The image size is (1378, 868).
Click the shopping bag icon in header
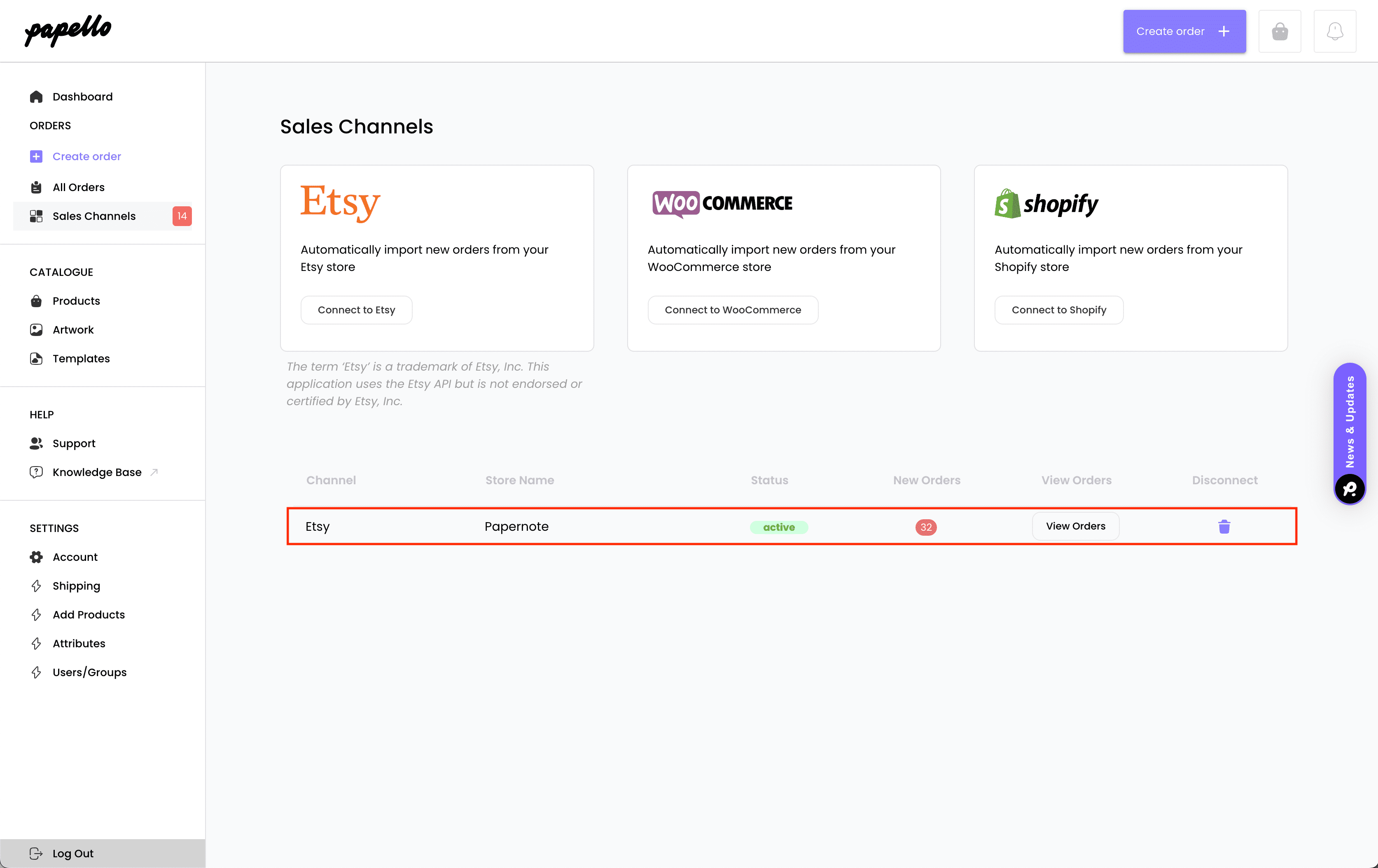[x=1280, y=31]
